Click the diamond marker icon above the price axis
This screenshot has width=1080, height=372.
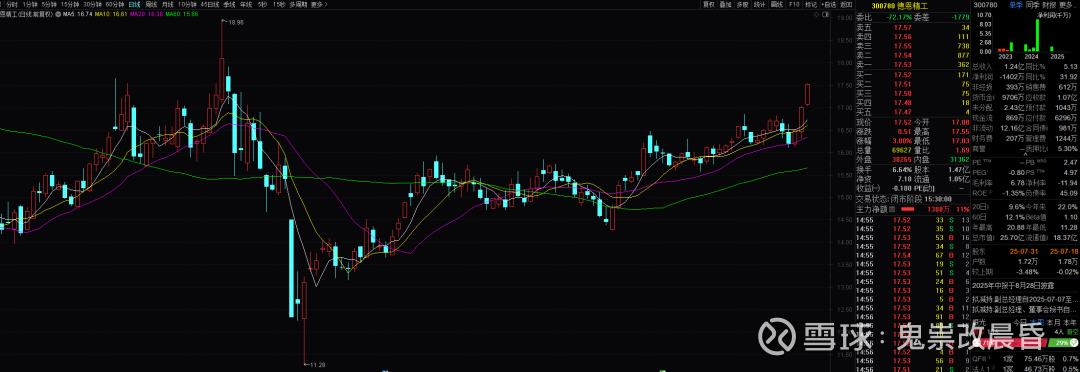pyautogui.click(x=816, y=14)
